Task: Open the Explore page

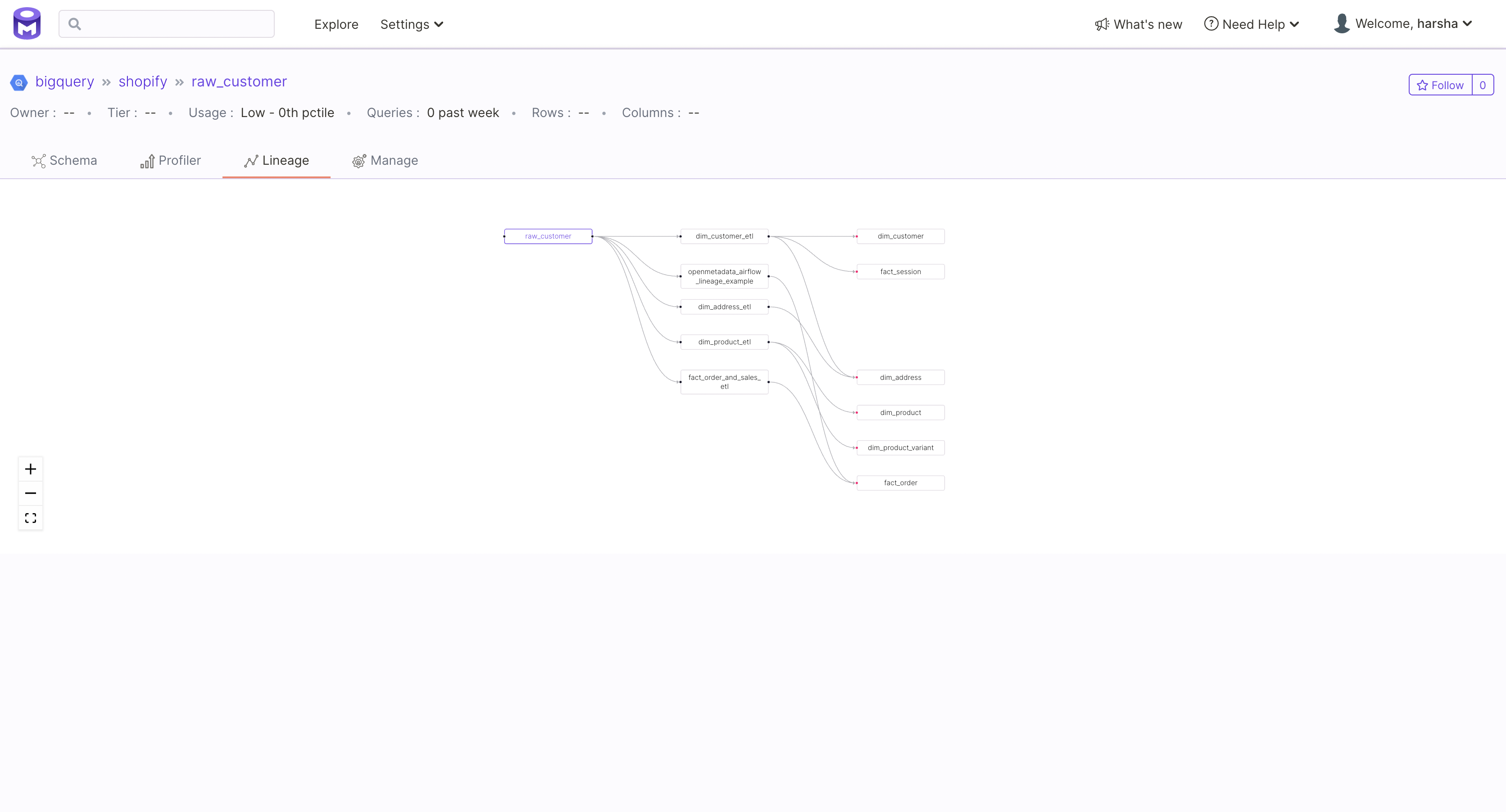Action: click(x=336, y=25)
